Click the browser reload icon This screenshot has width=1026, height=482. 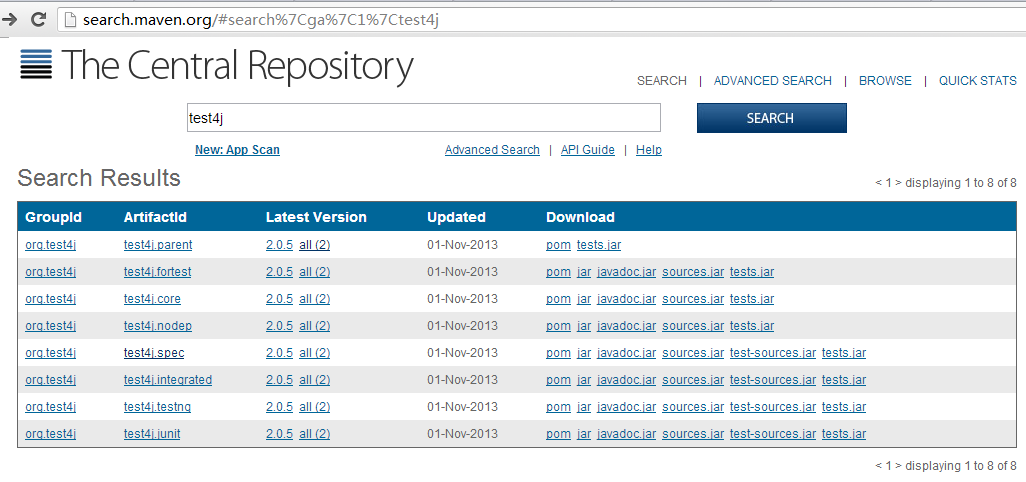pyautogui.click(x=39, y=19)
